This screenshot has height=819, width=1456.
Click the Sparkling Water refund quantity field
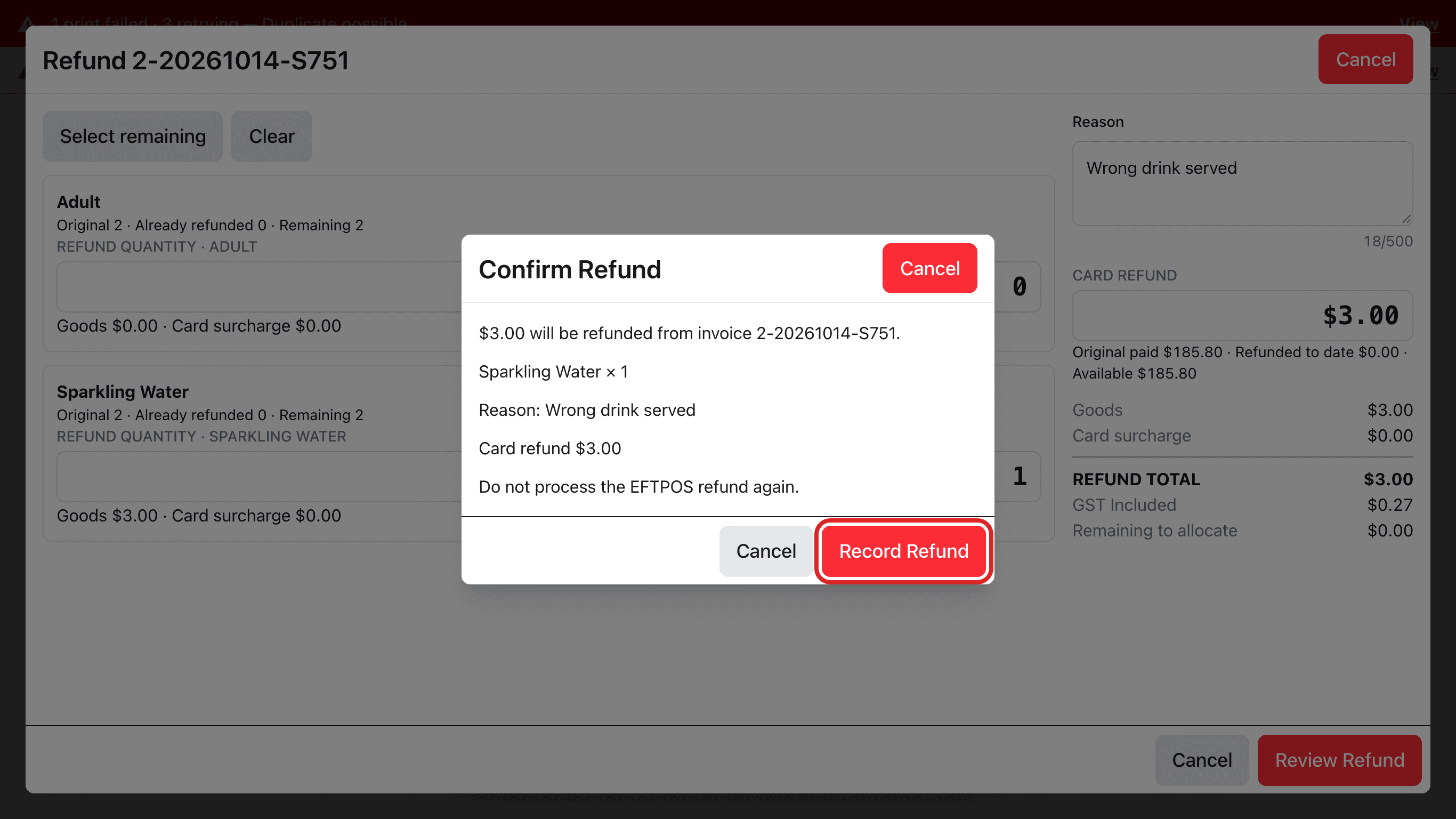pos(548,477)
